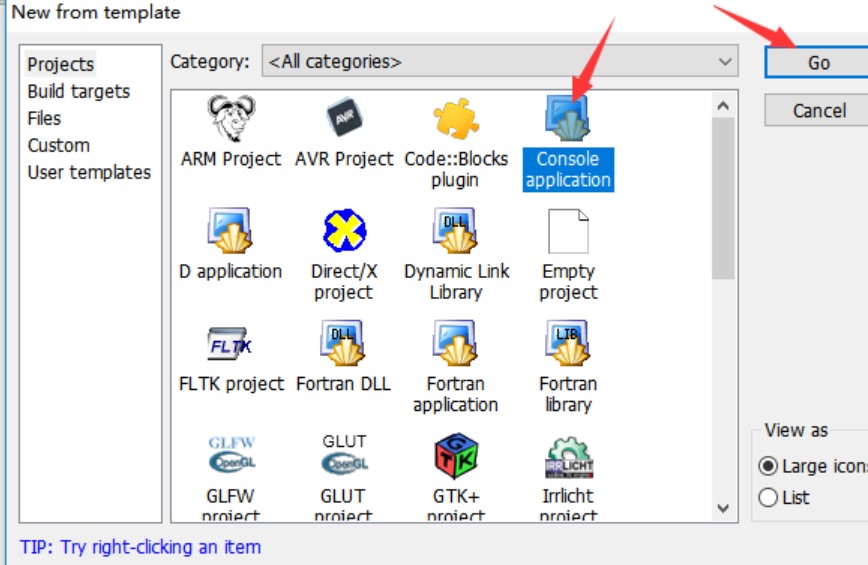Choose the GTK+ project cube icon
This screenshot has height=565, width=868.
(456, 456)
